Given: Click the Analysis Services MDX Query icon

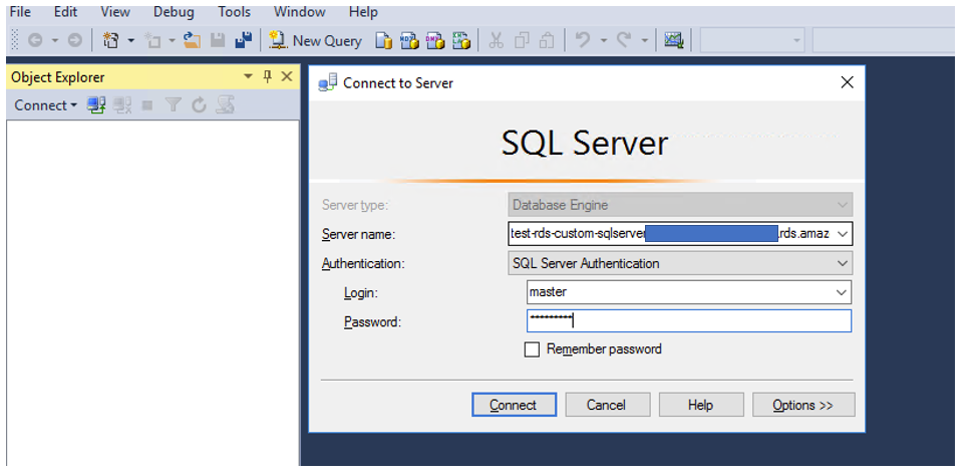Looking at the screenshot, I should click(x=409, y=41).
